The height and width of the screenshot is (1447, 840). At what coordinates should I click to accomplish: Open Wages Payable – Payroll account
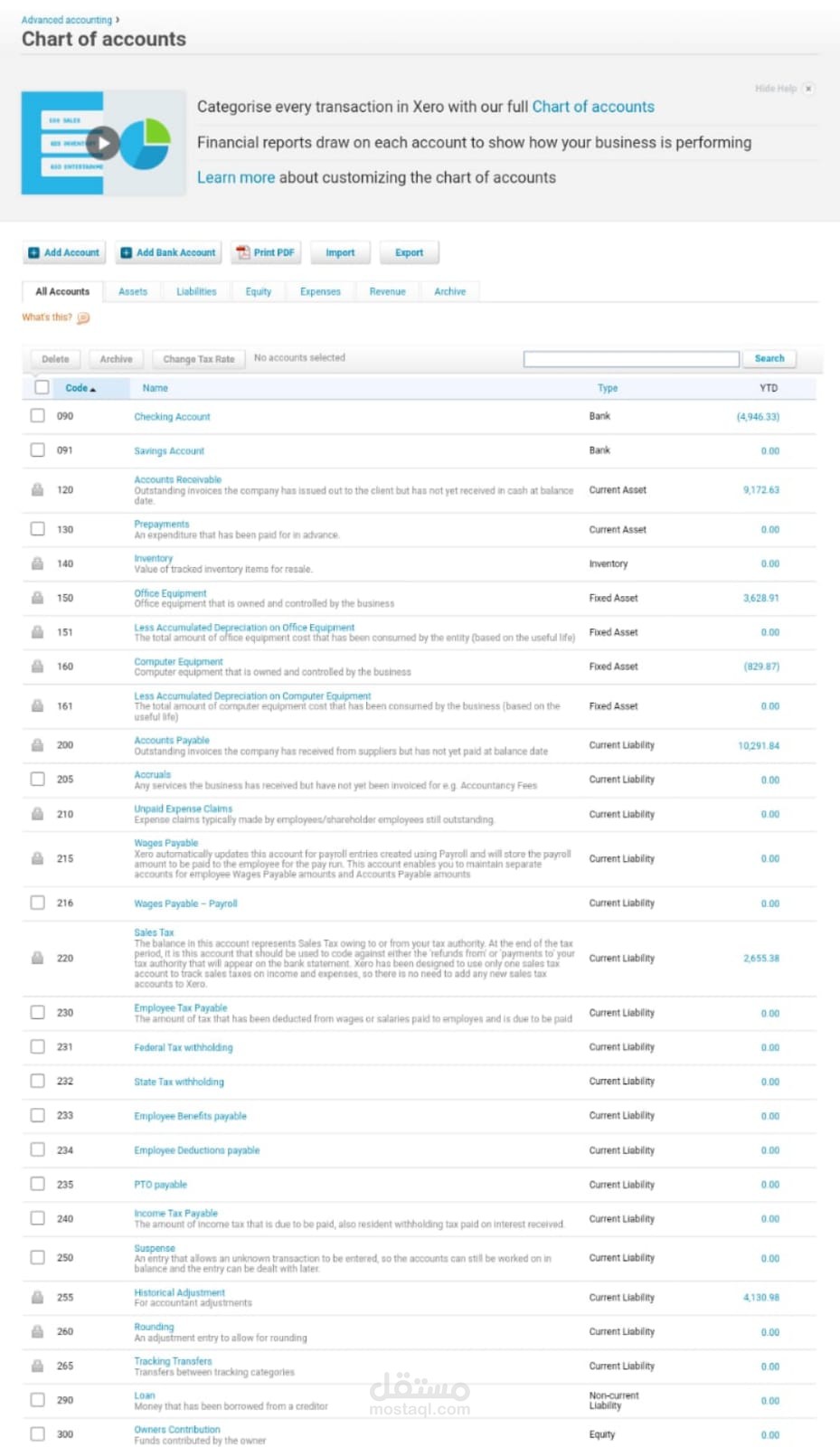click(x=185, y=903)
